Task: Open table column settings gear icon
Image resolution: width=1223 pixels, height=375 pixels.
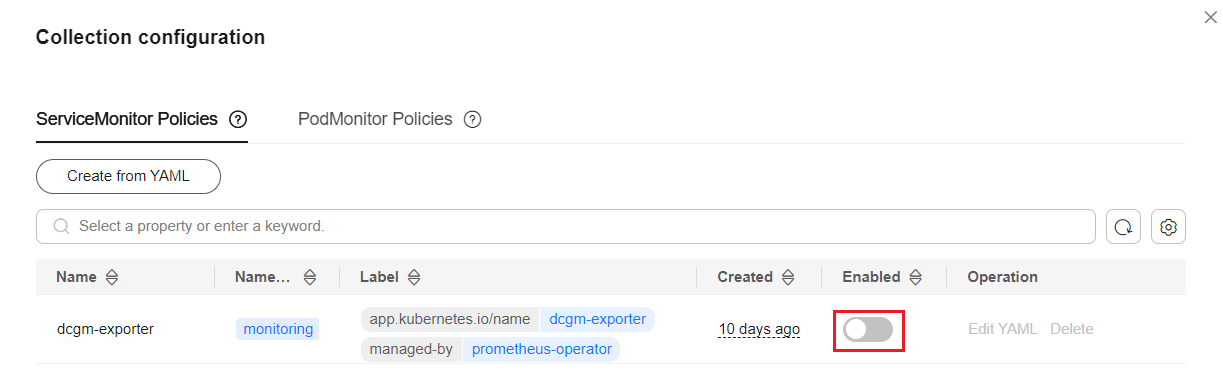Action: 1168,227
